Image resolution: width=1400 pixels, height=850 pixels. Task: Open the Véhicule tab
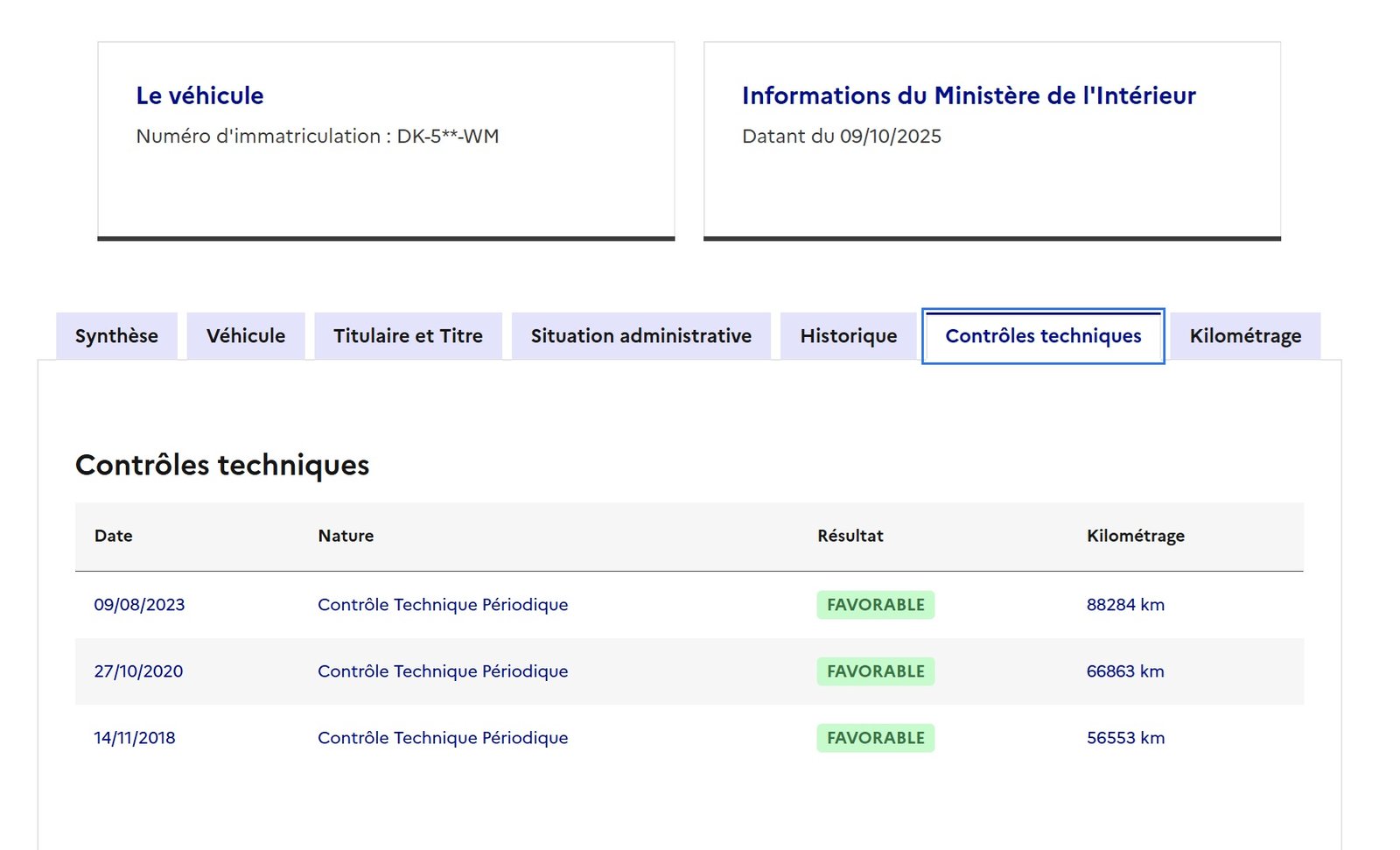click(x=246, y=336)
